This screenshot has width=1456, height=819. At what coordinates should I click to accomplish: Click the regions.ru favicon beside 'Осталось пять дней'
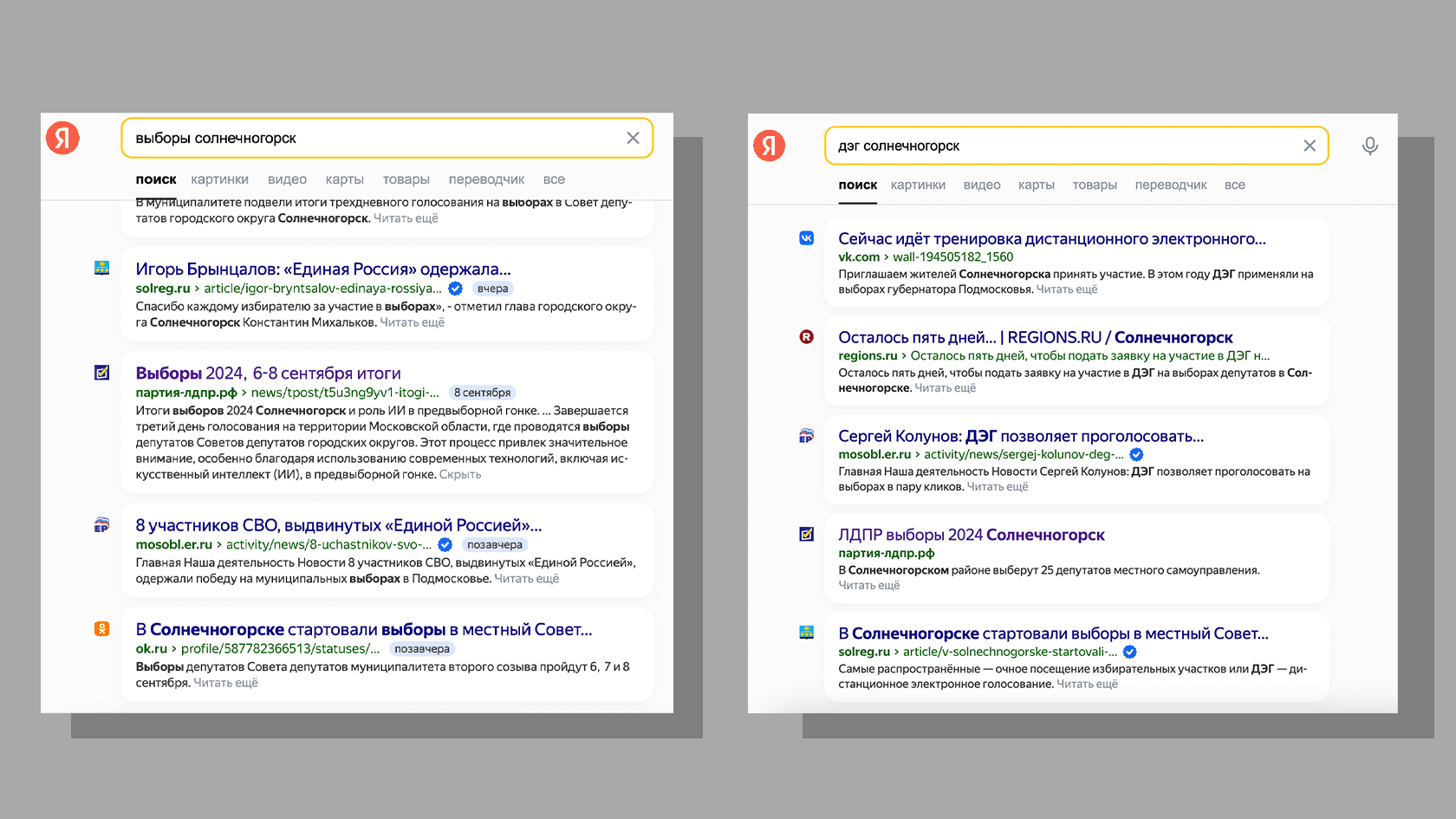click(807, 337)
